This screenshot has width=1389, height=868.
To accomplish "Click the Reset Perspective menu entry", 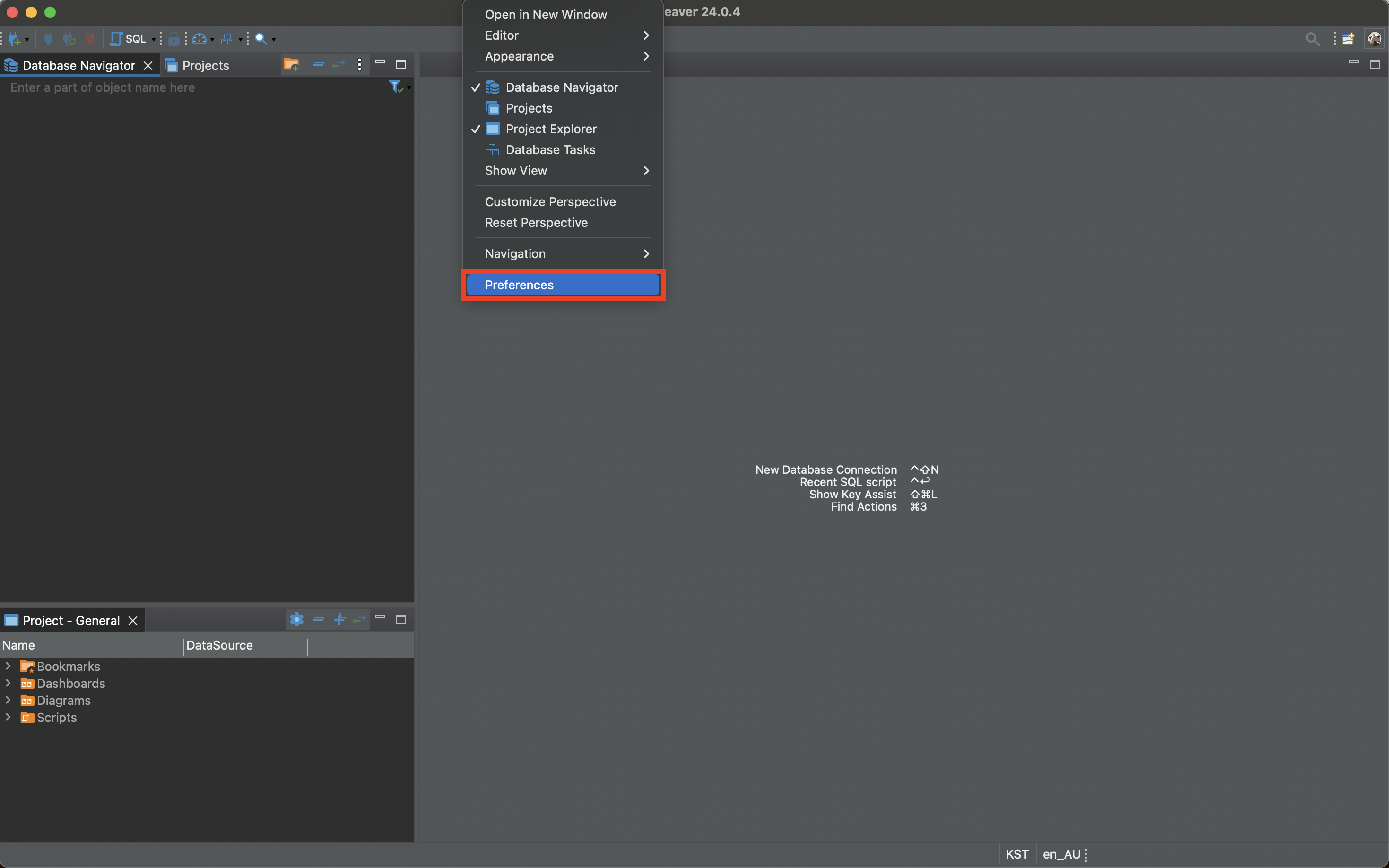I will (536, 223).
